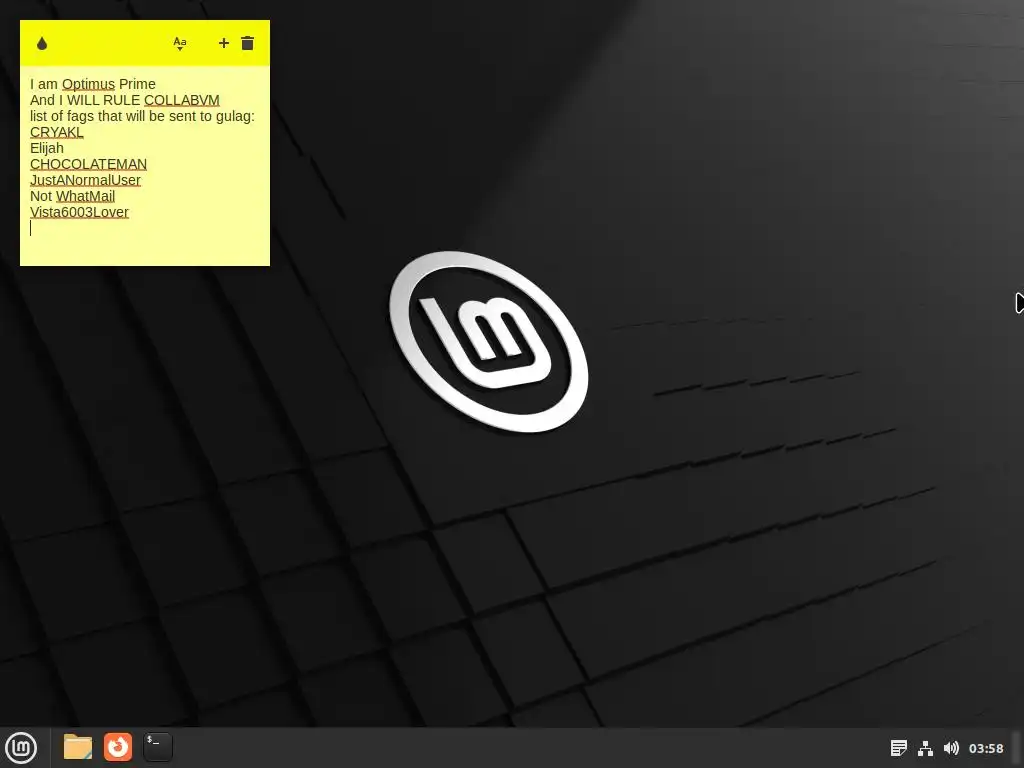
Task: Open the text formatting menu on sticky note
Action: (180, 43)
